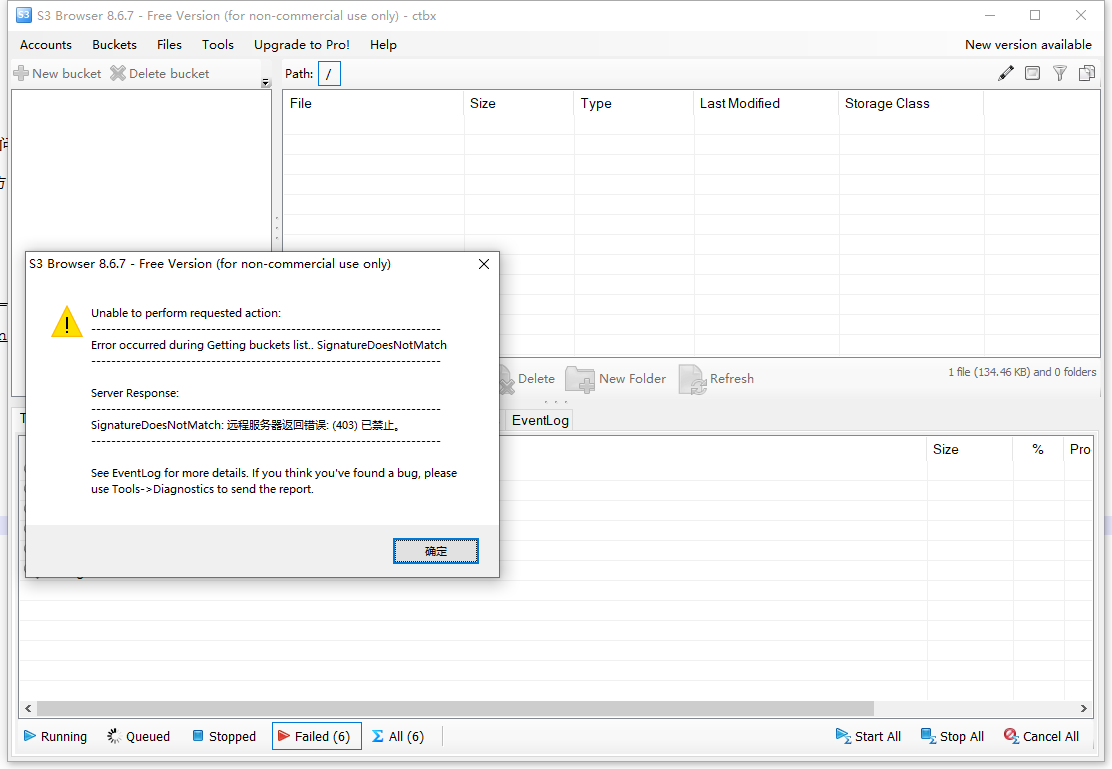1112x769 pixels.
Task: Click the % column header in tasks pane
Action: (x=1038, y=449)
